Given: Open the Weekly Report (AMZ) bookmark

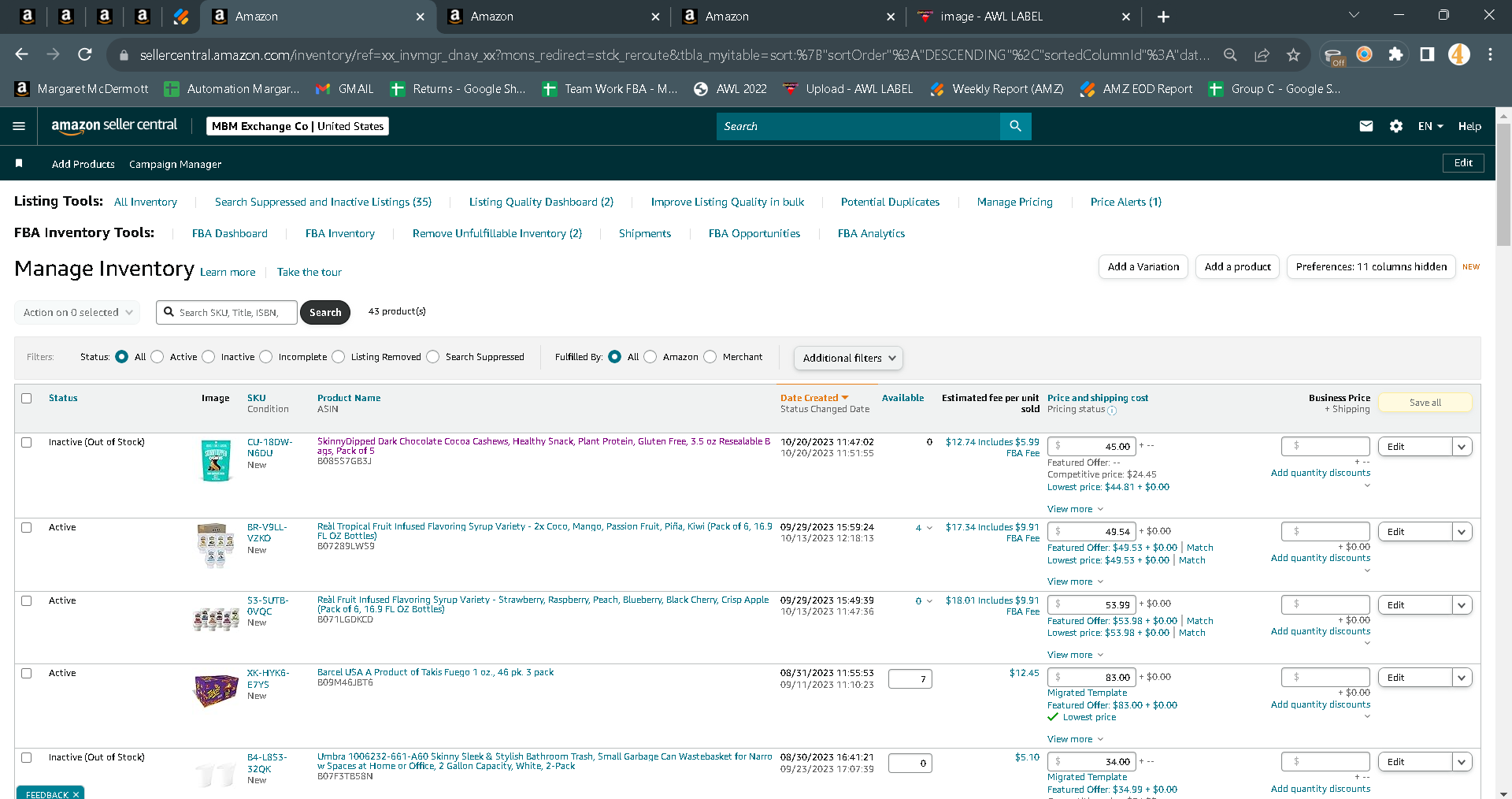Looking at the screenshot, I should coord(997,89).
